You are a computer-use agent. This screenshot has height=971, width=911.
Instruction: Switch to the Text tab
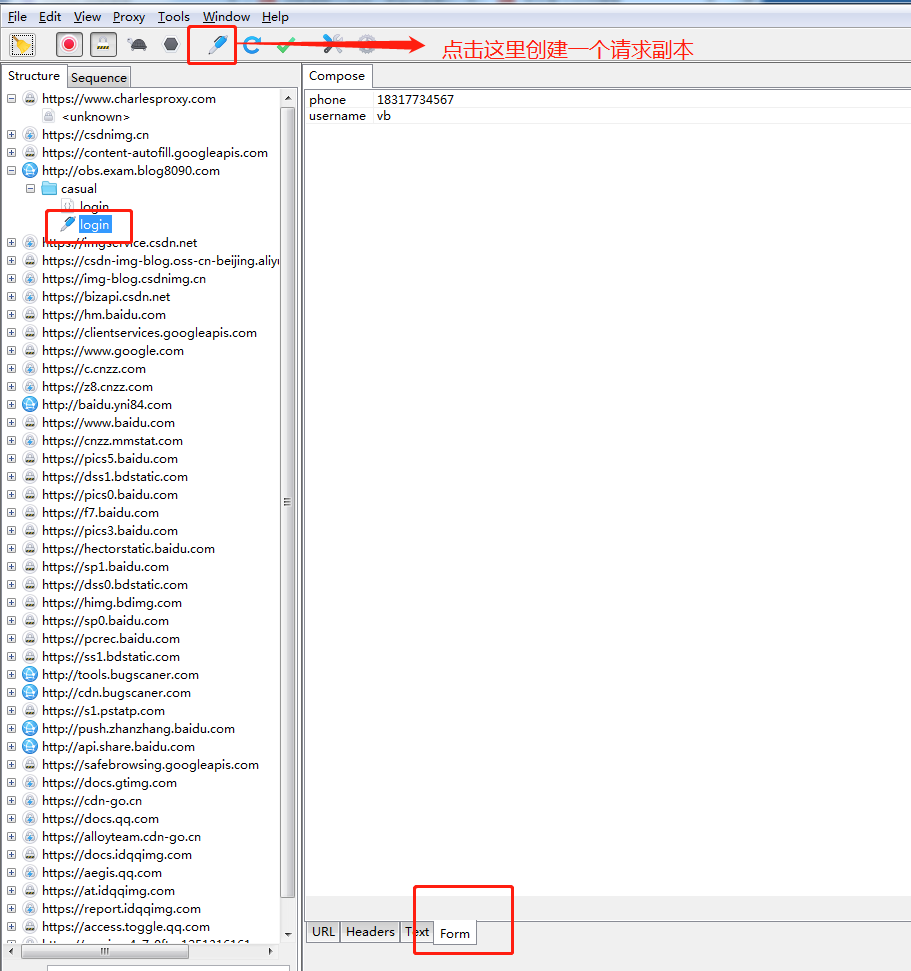click(417, 931)
